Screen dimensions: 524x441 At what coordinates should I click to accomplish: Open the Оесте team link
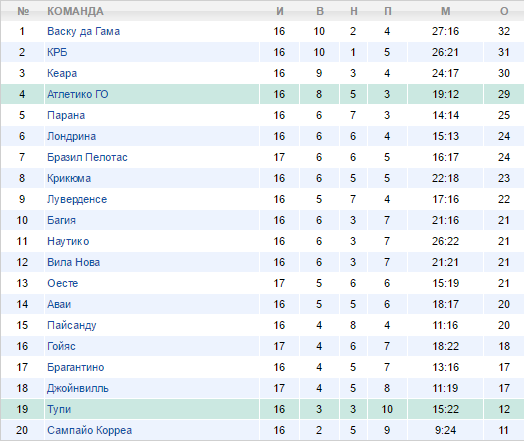pyautogui.click(x=62, y=283)
